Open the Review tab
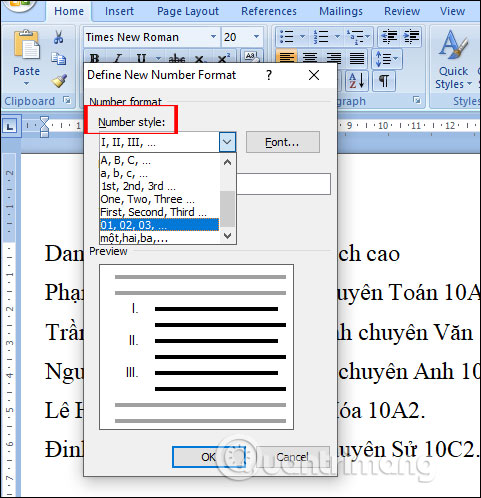 pos(402,11)
